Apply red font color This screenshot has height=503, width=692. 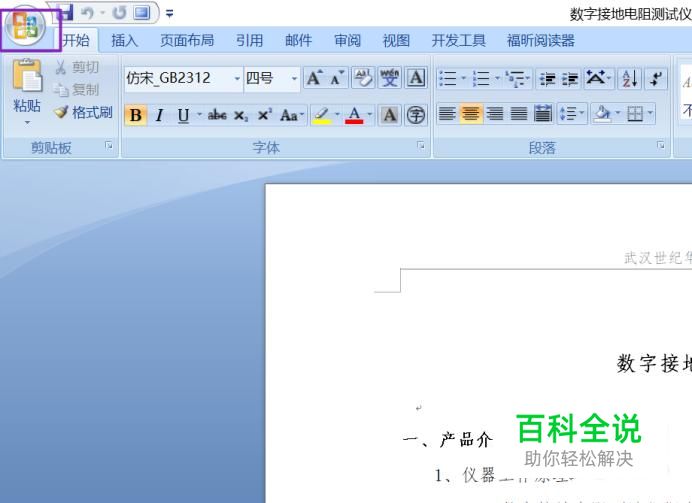click(x=354, y=116)
